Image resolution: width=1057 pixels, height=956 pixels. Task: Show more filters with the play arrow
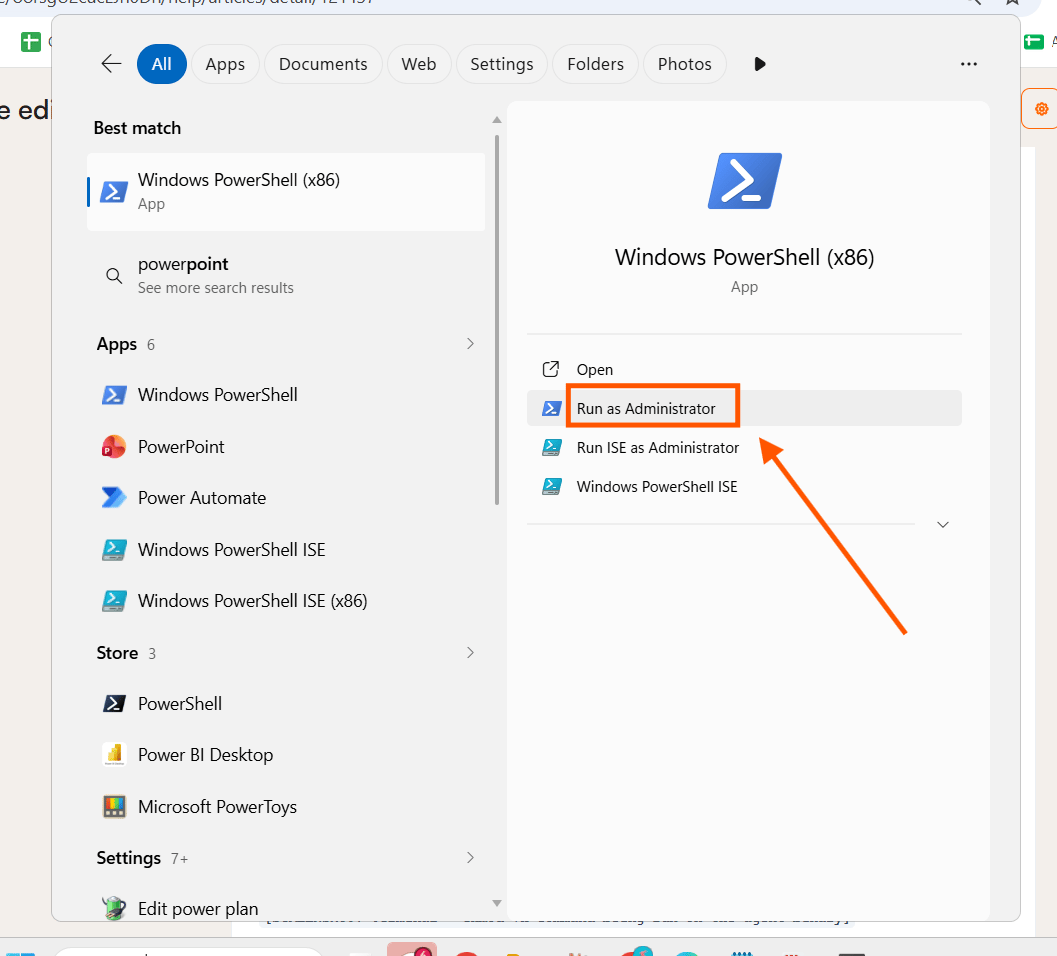click(760, 64)
